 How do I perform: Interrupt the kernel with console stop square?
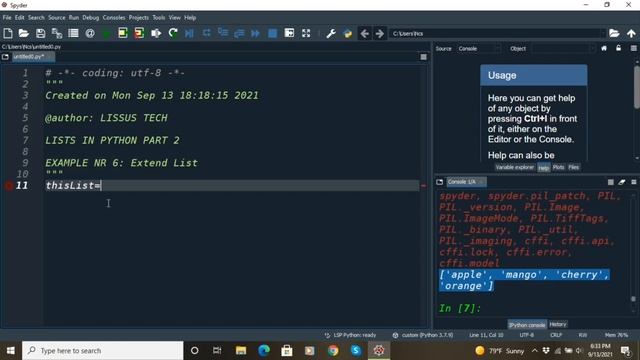(611, 182)
